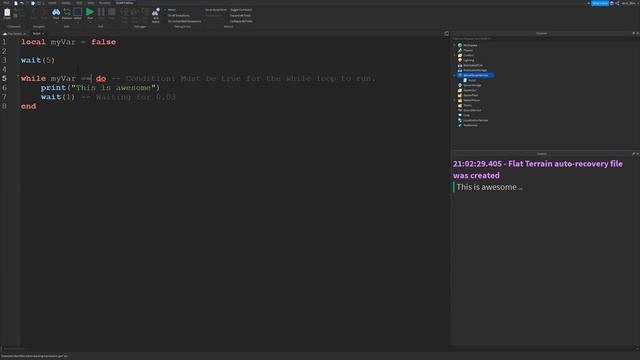Open the username account dropdown
The image size is (640, 360).
629,3
